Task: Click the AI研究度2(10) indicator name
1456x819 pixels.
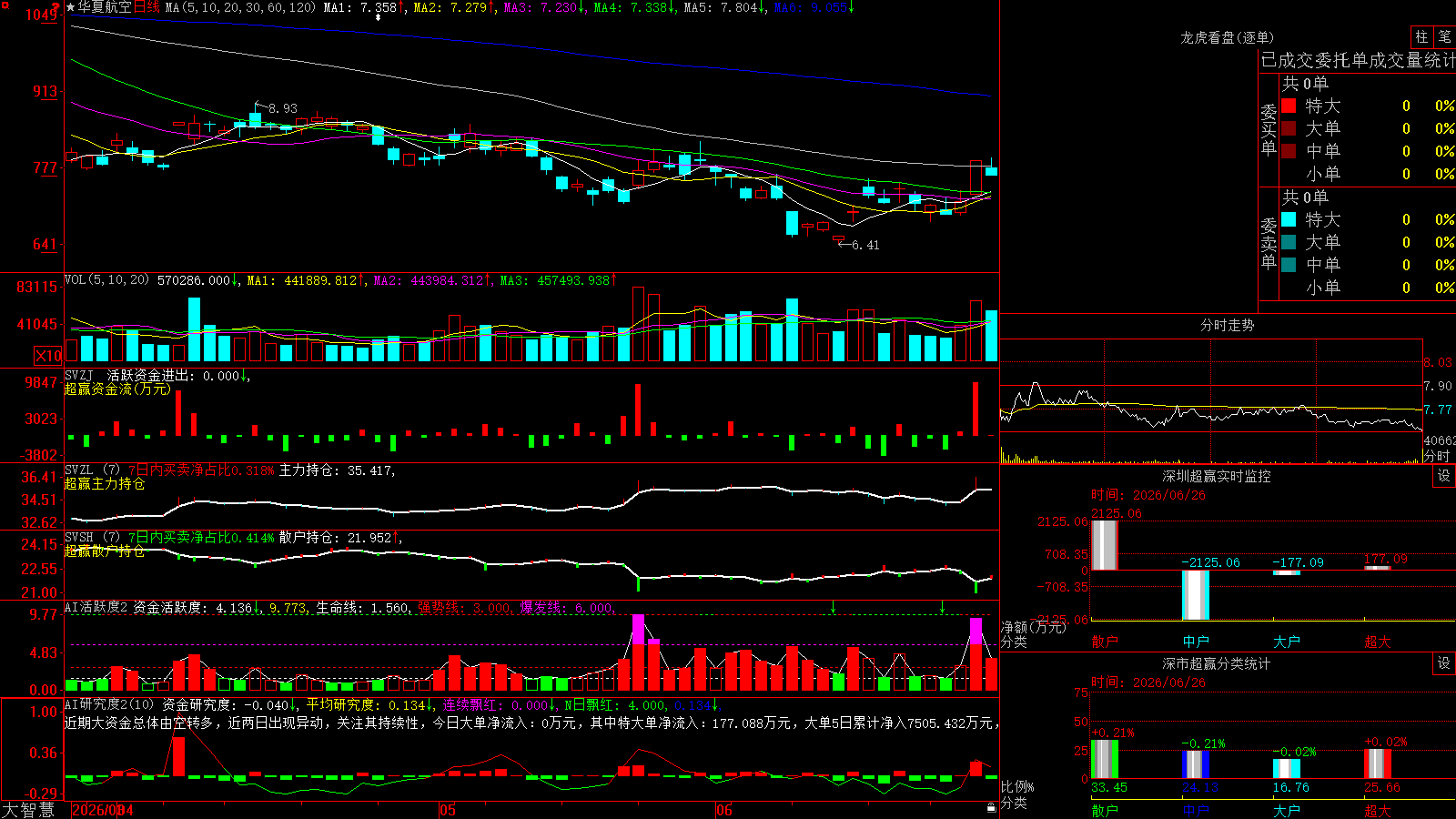Action: [109, 704]
